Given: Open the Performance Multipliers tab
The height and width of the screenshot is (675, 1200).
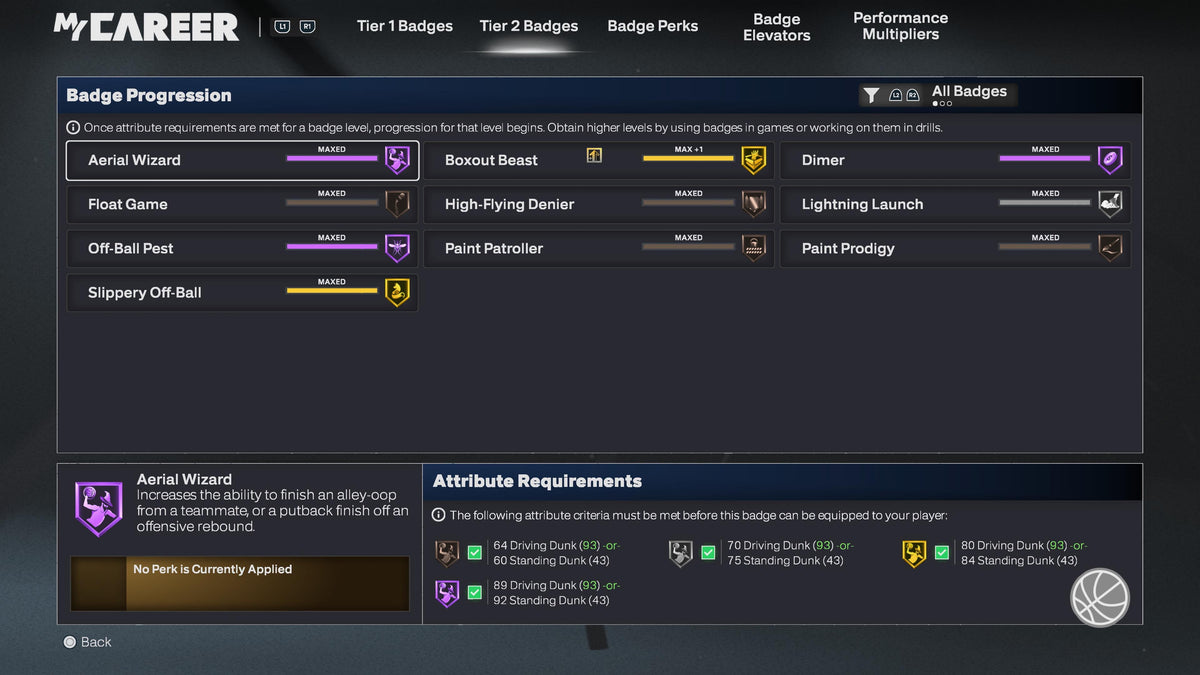Looking at the screenshot, I should pos(901,26).
